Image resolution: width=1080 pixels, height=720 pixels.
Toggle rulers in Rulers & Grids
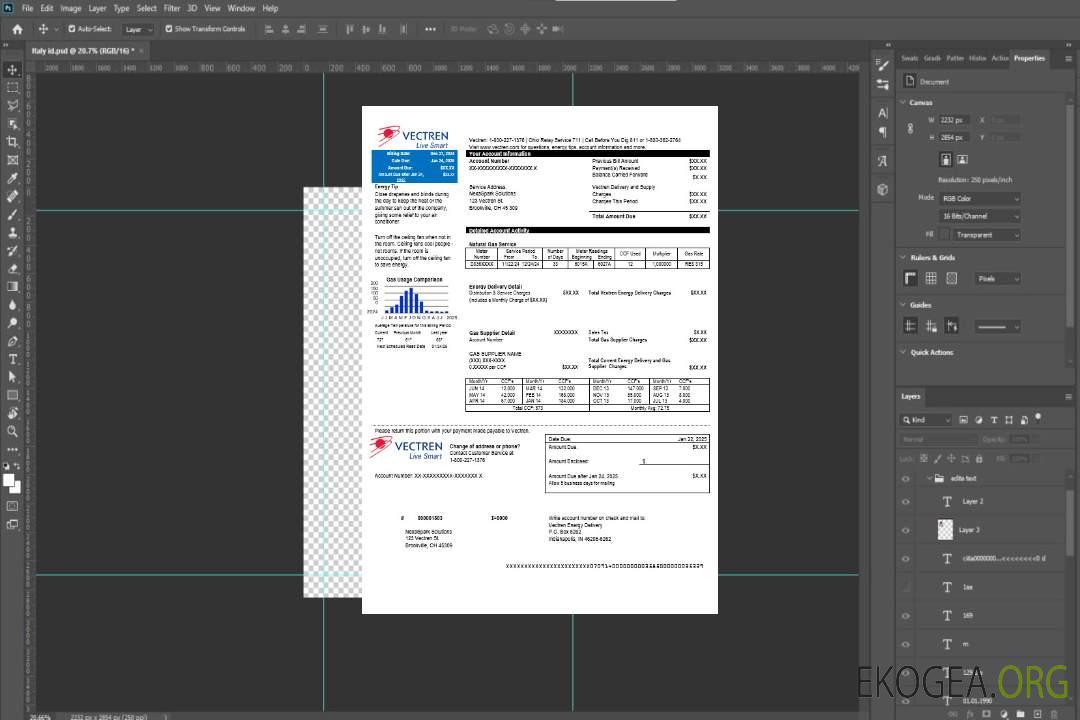[911, 278]
